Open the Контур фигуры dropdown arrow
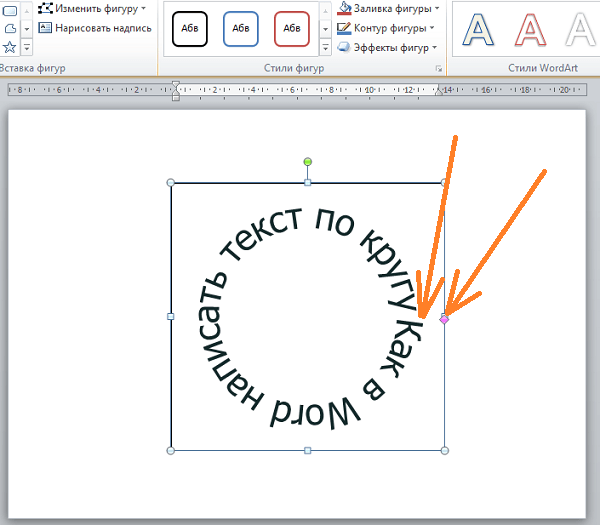600x525 pixels. pos(432,28)
